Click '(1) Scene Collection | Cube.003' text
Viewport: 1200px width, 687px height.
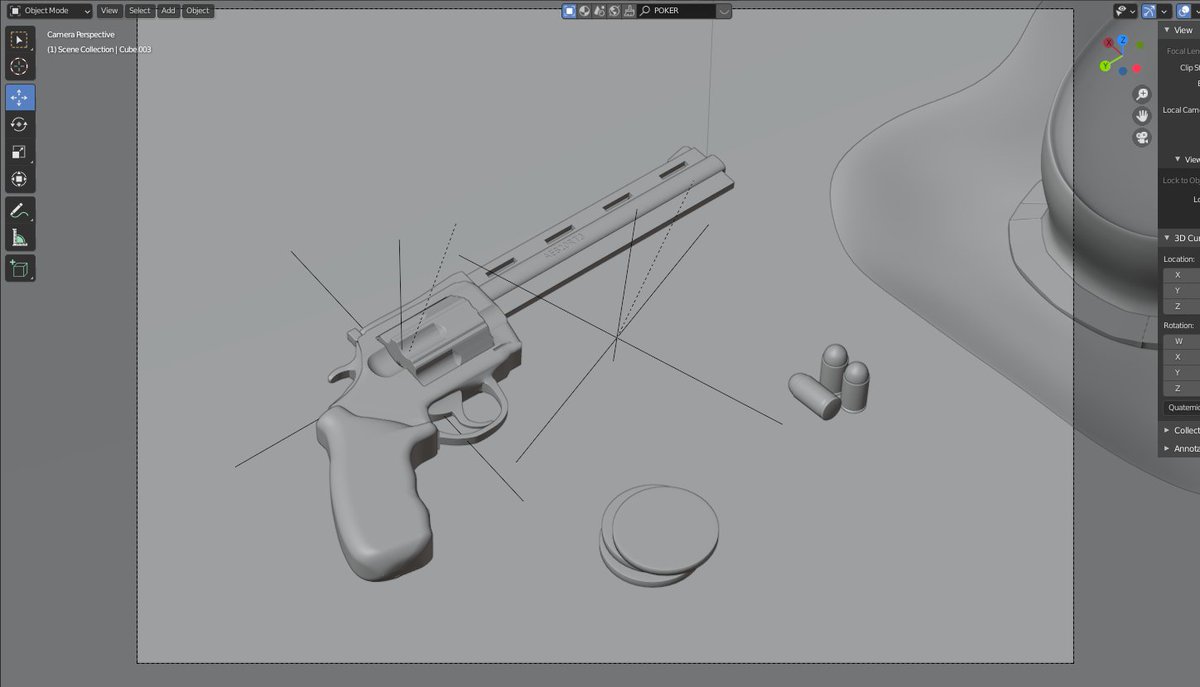click(99, 49)
